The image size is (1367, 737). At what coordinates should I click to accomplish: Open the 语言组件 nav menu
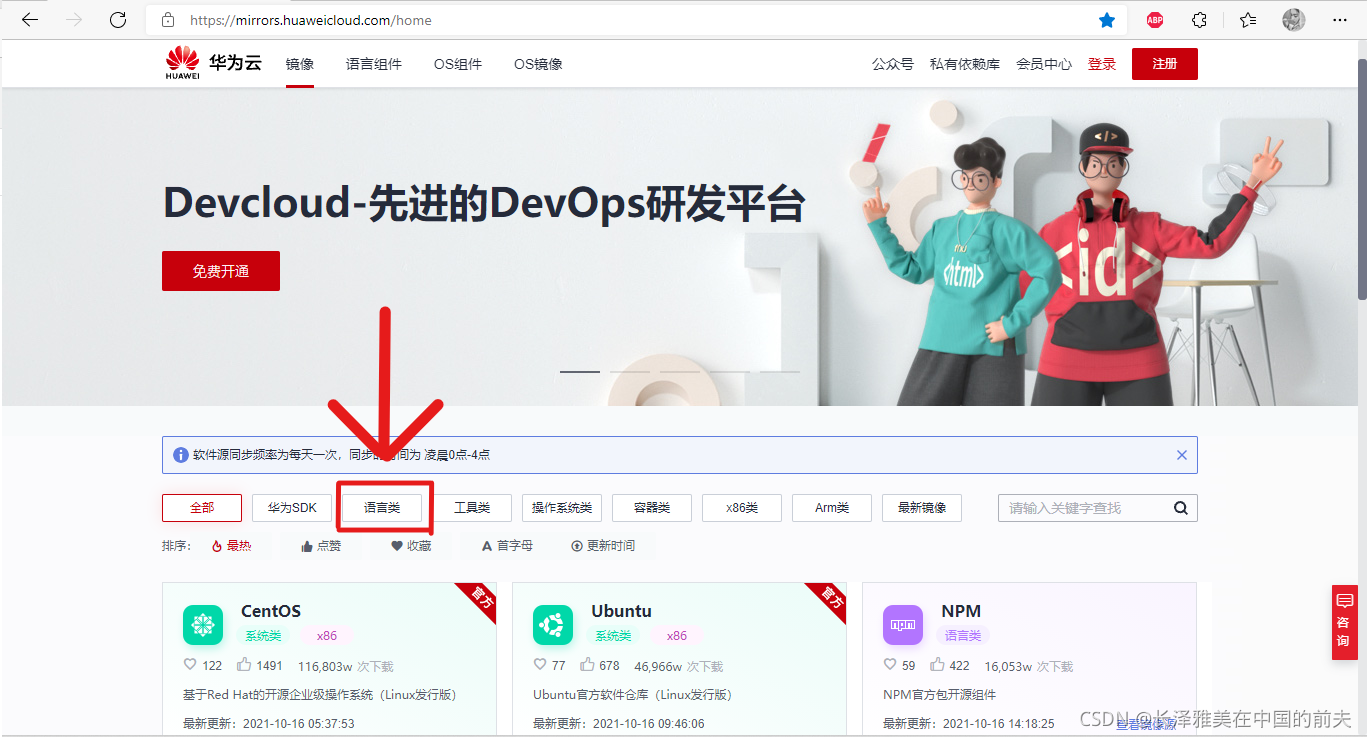point(374,64)
